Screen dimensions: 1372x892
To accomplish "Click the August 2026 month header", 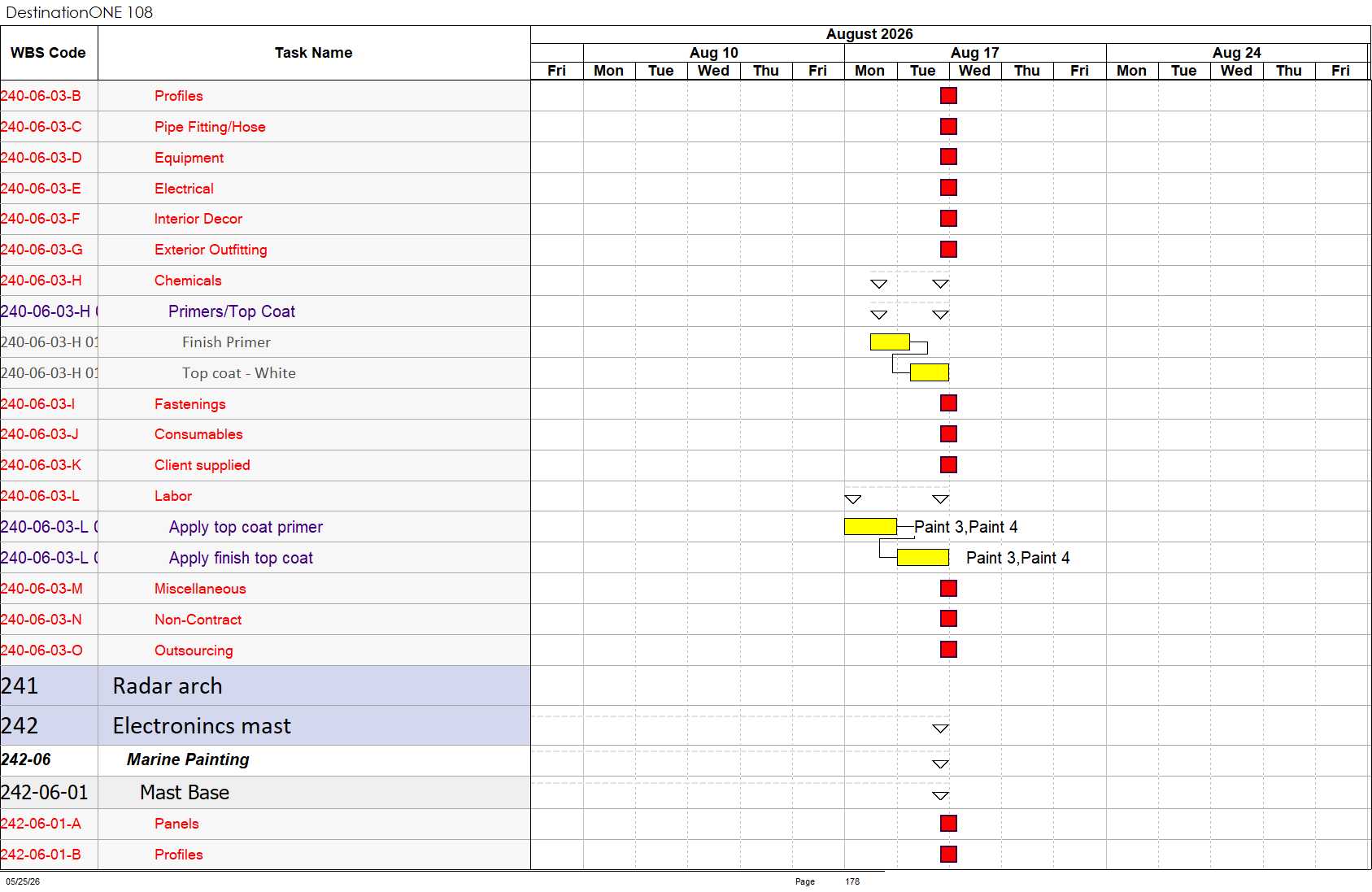I will click(869, 34).
